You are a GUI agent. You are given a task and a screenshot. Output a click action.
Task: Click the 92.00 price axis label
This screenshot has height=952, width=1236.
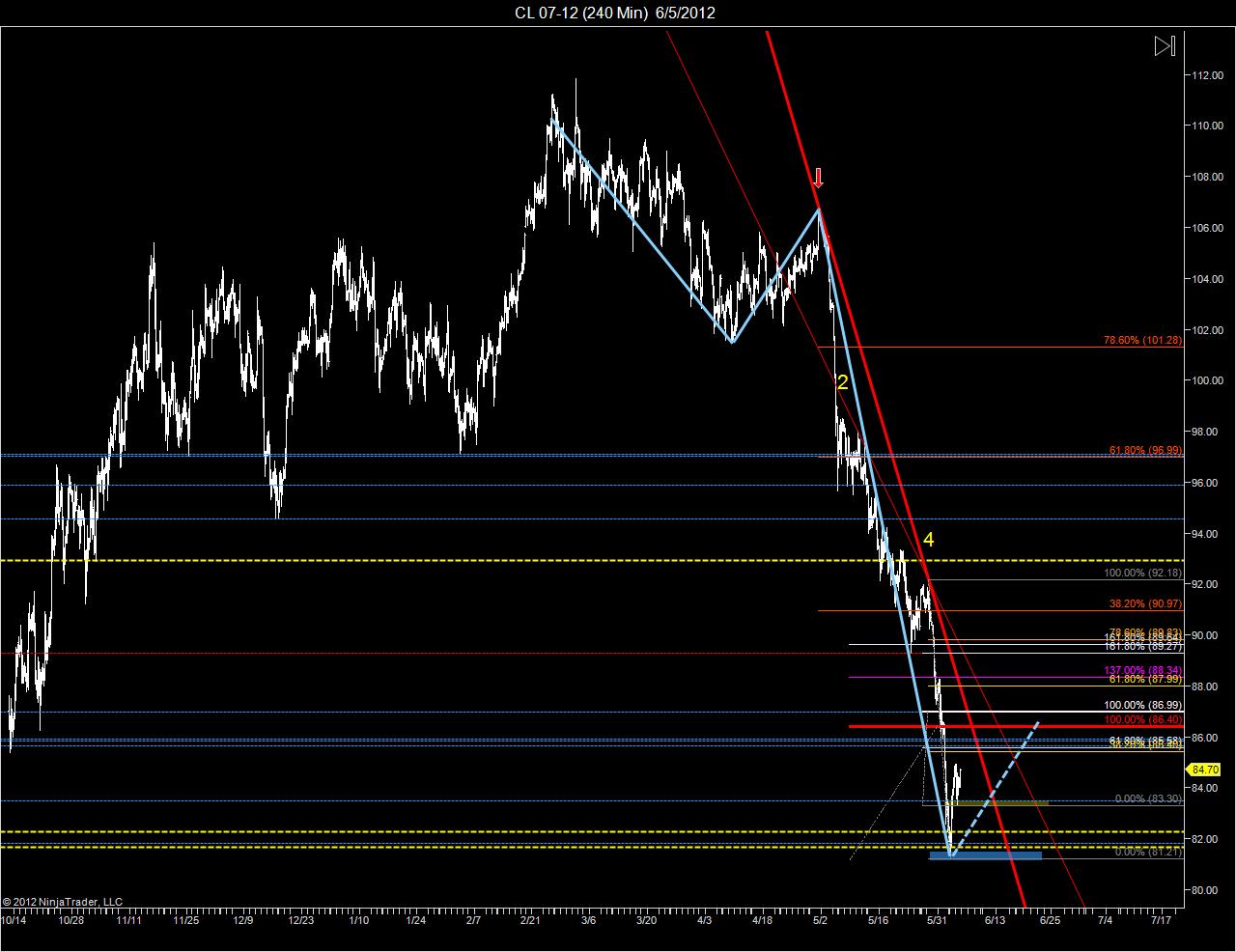pos(1204,584)
